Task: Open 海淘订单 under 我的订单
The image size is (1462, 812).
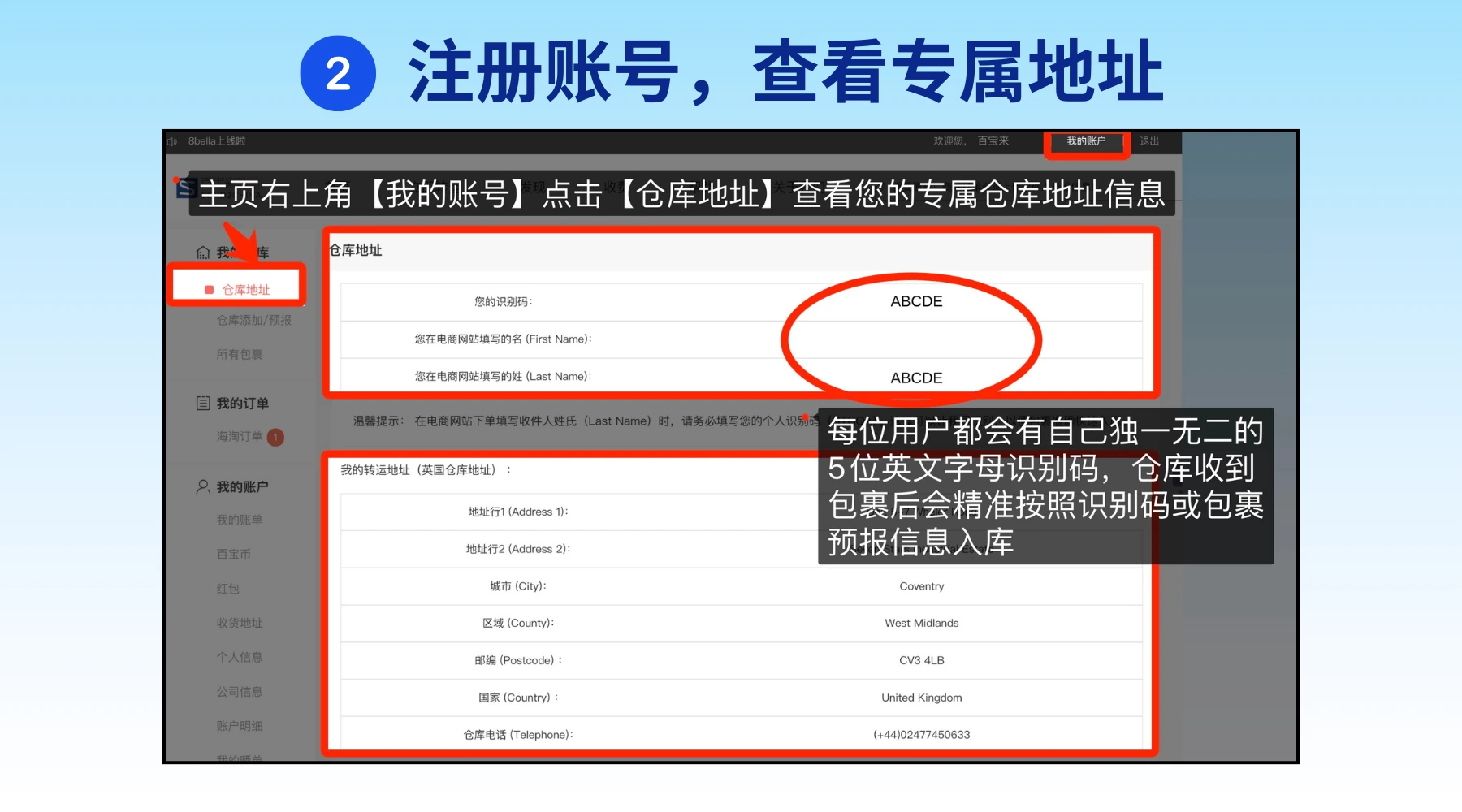Action: point(240,437)
